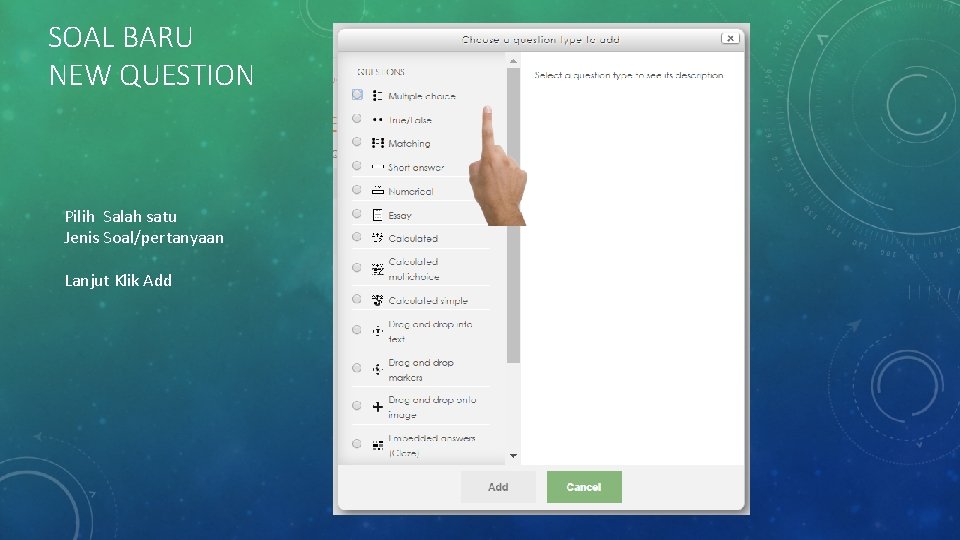The height and width of the screenshot is (540, 960).
Task: Click the Multiple choice question icon
Action: (378, 96)
